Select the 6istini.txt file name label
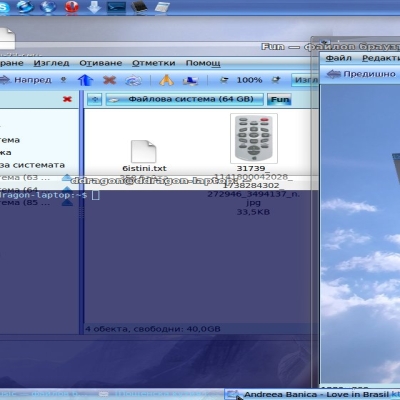Viewport: 400px width, 400px height. (144, 168)
